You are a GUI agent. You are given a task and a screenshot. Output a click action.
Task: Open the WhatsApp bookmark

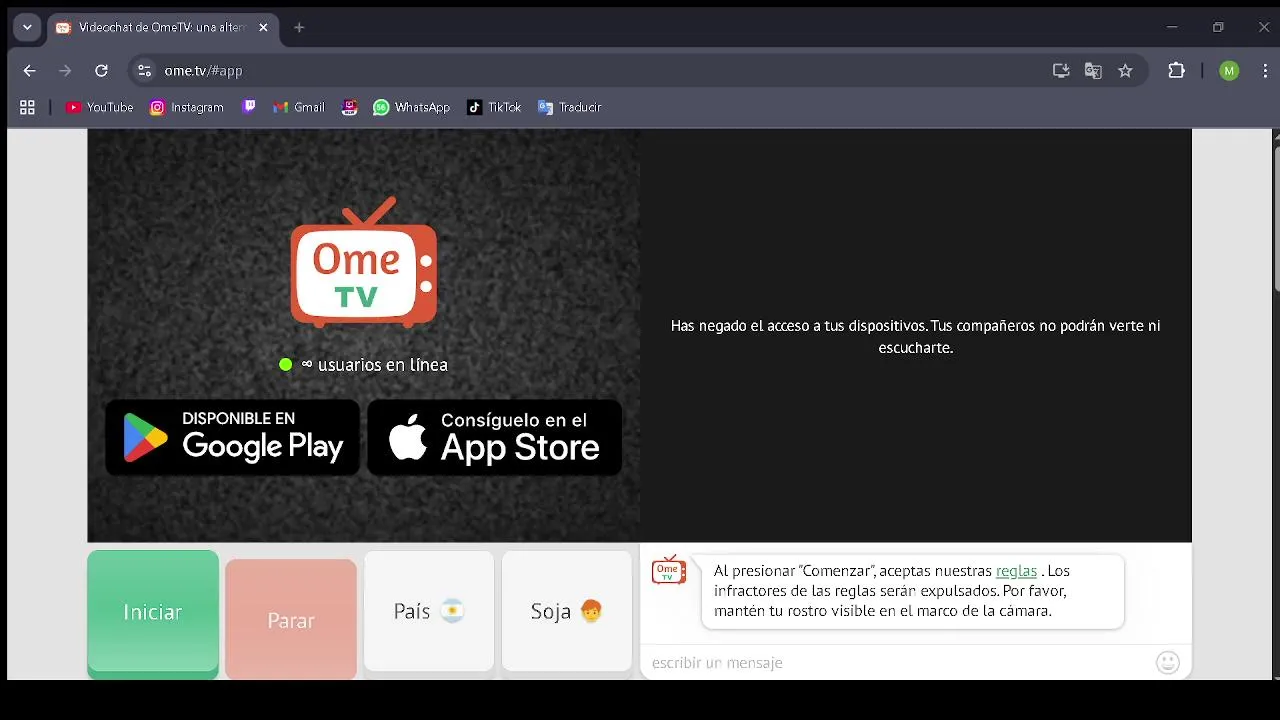(x=412, y=107)
